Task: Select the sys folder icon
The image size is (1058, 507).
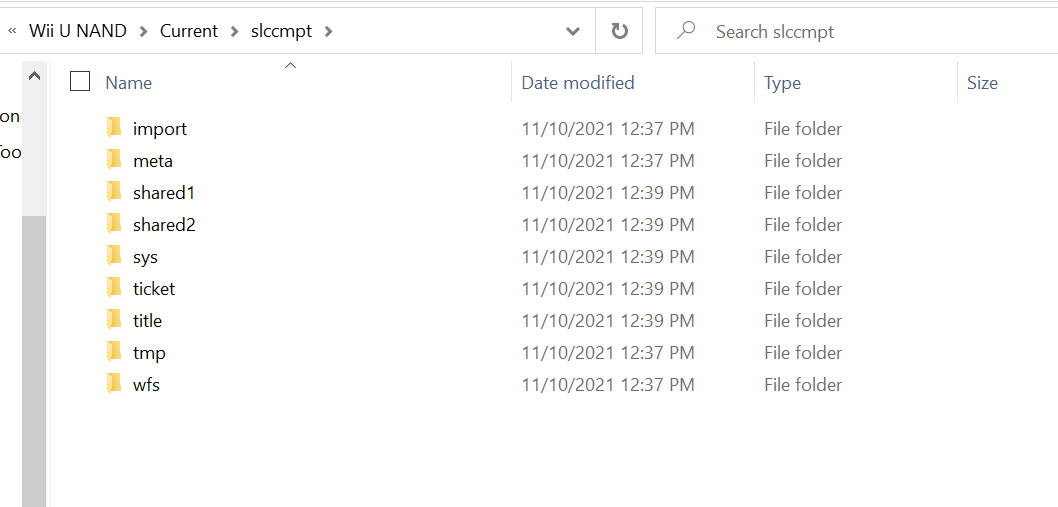Action: pyautogui.click(x=114, y=256)
